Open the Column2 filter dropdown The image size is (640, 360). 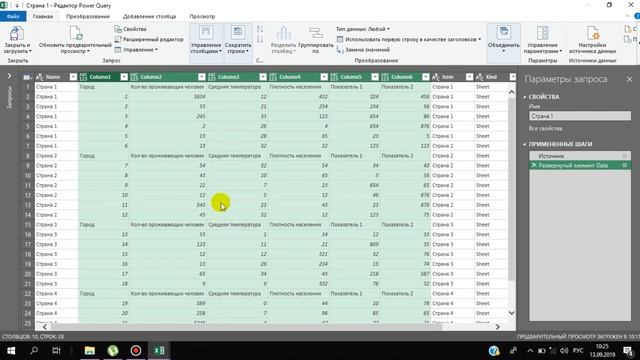pos(202,77)
